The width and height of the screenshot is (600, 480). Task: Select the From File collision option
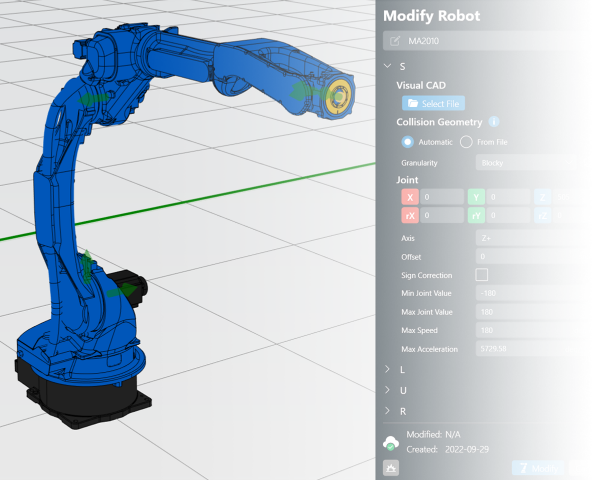click(466, 142)
